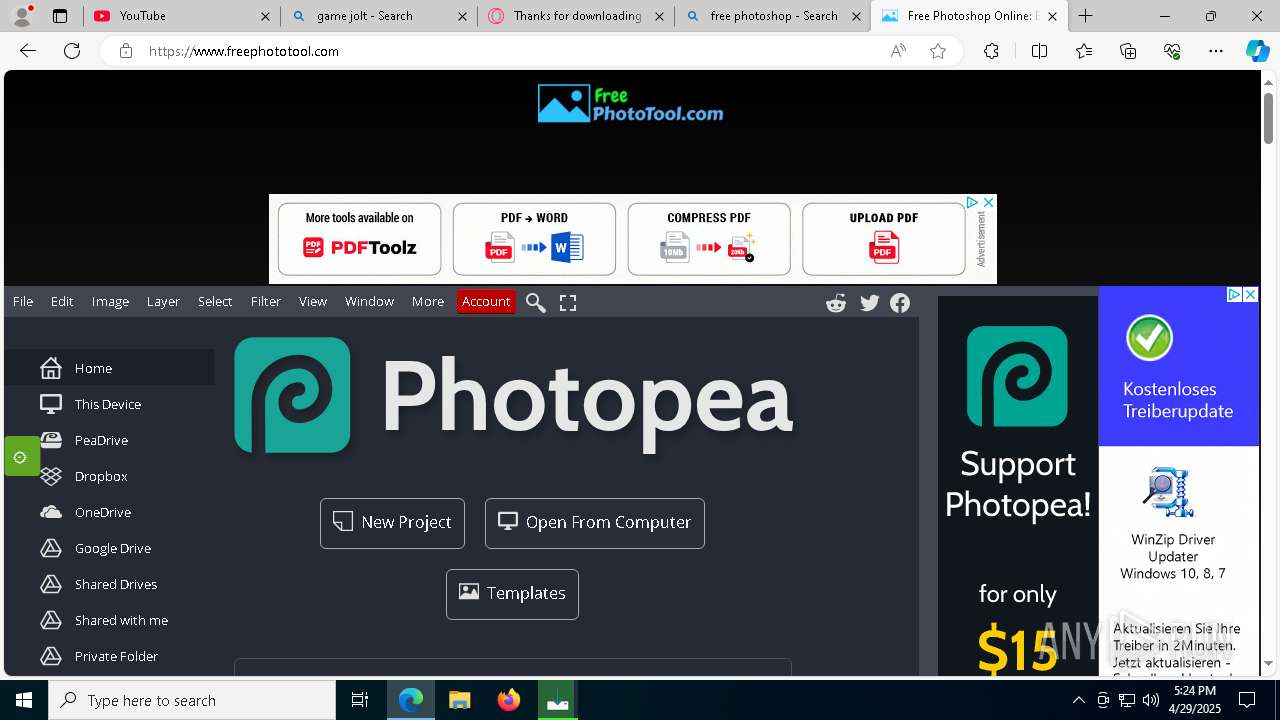The width and height of the screenshot is (1280, 720).
Task: Switch to YouTube browser tab
Action: pyautogui.click(x=180, y=16)
